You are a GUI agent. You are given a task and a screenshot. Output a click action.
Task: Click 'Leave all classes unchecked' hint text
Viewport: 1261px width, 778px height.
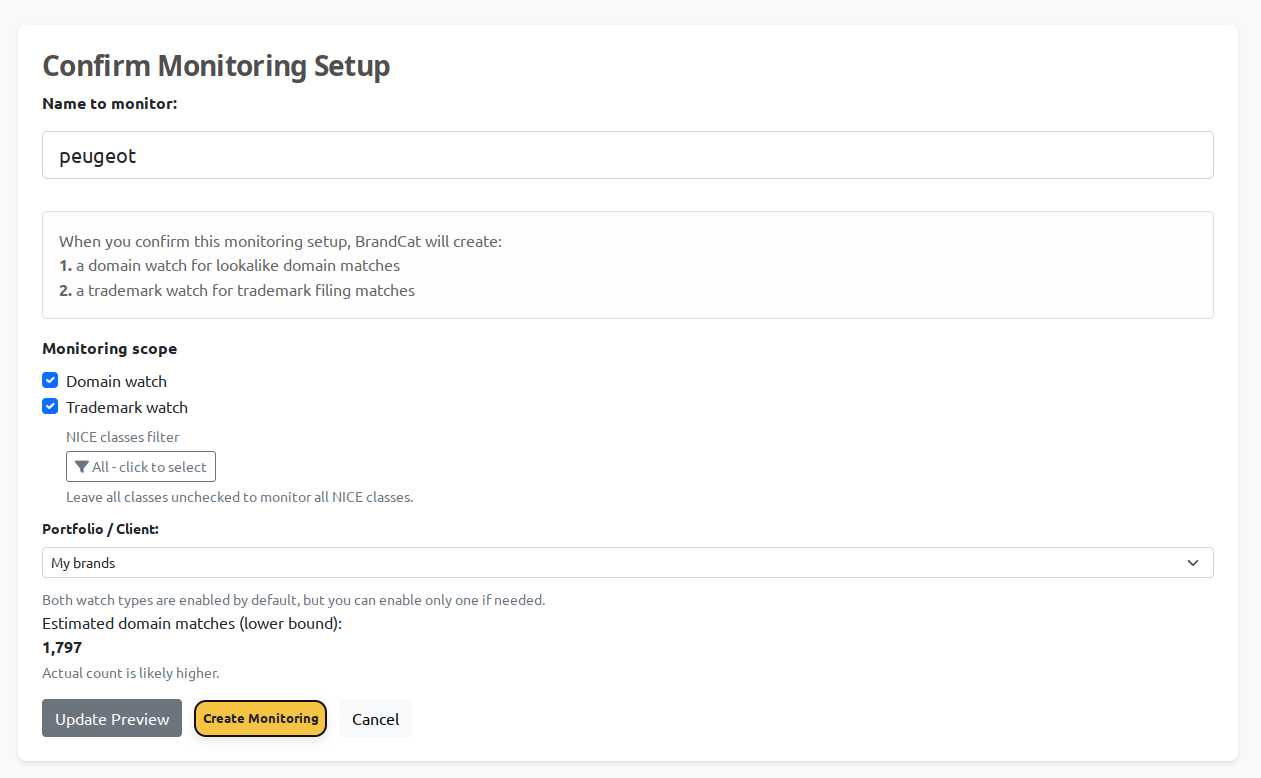tap(240, 497)
